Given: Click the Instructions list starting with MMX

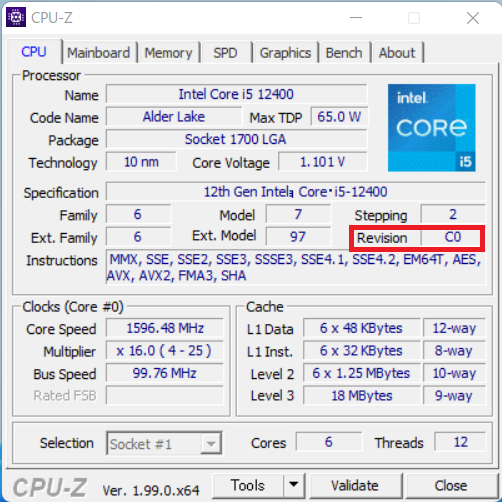Looking at the screenshot, I should click(296, 267).
